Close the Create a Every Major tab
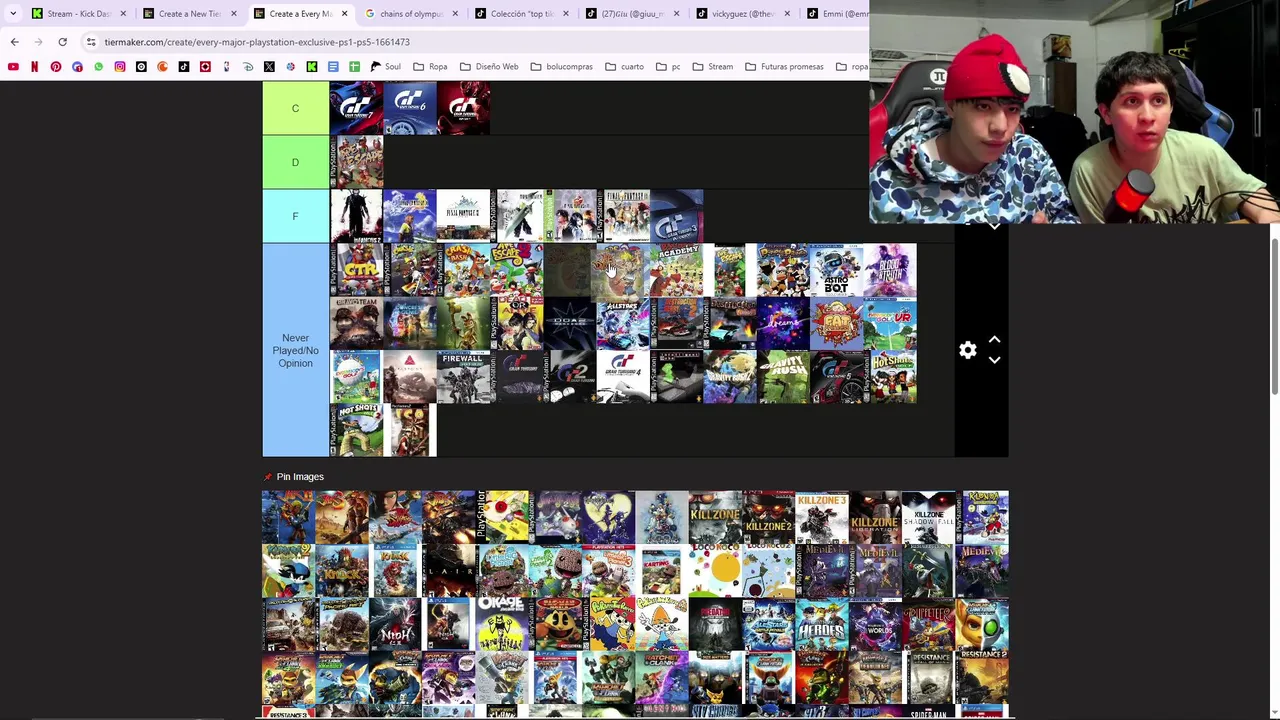1280x720 pixels. [344, 14]
